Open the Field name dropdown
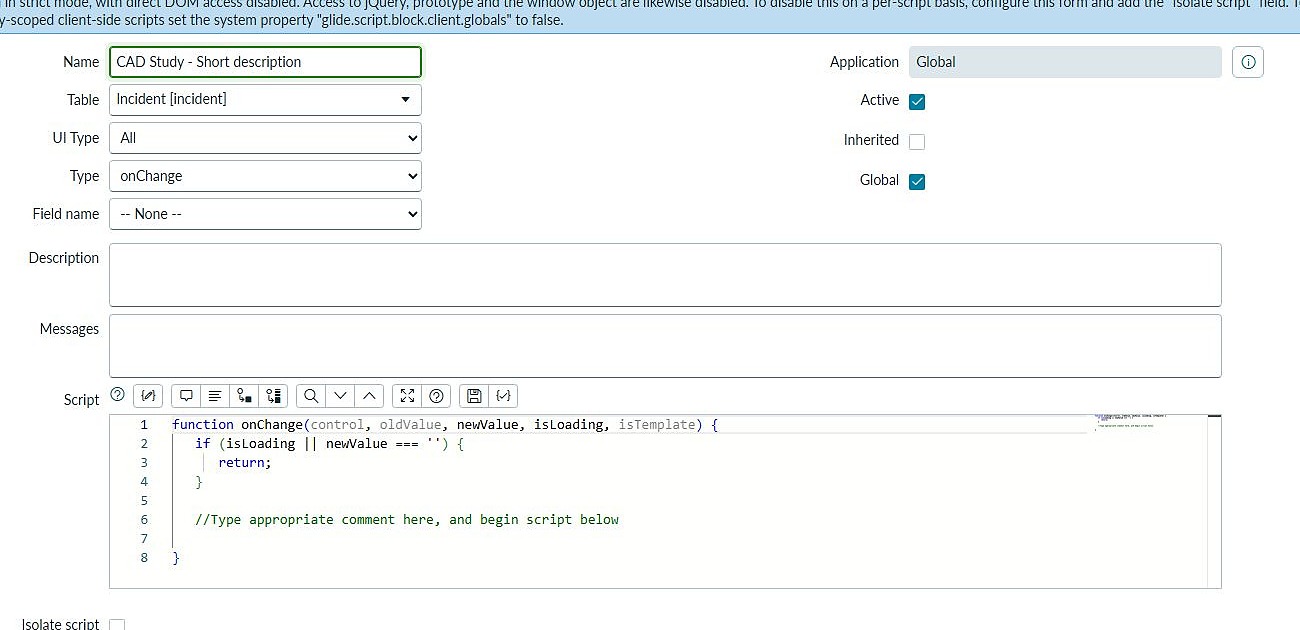 click(x=265, y=214)
